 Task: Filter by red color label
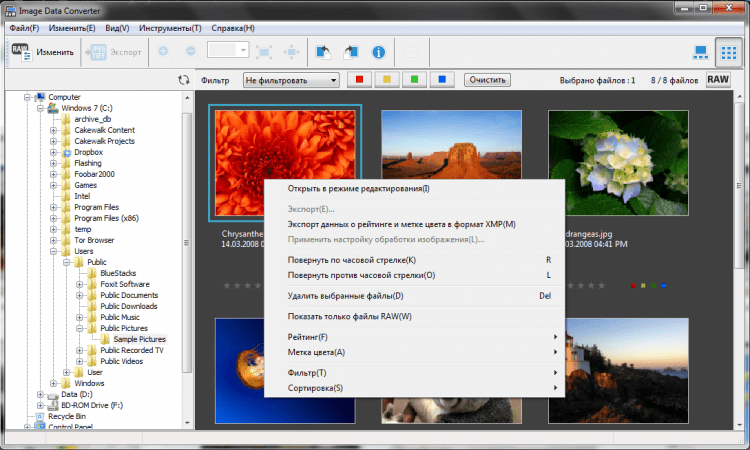point(361,80)
